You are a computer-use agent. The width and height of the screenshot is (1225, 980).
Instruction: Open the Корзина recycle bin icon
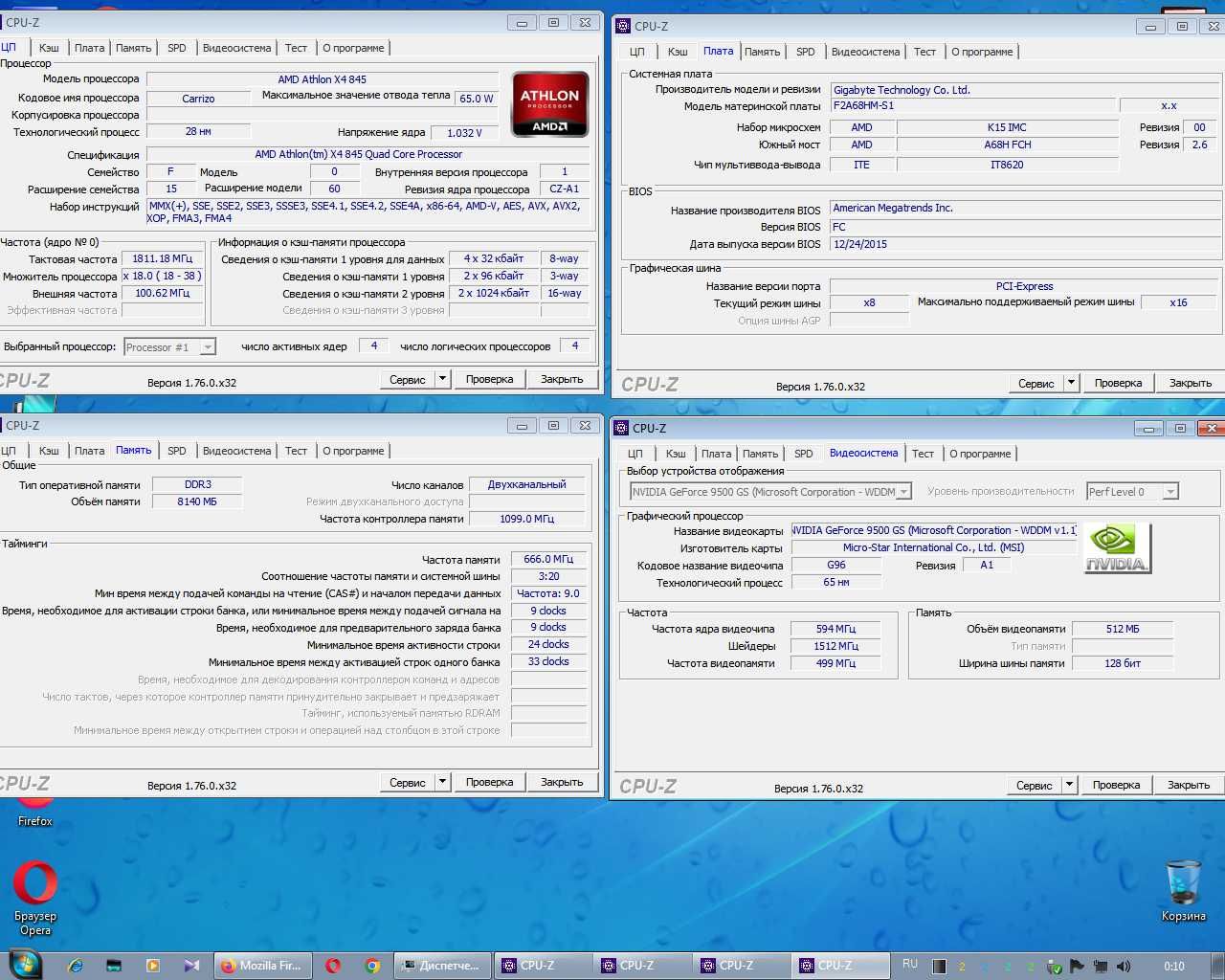[1184, 890]
